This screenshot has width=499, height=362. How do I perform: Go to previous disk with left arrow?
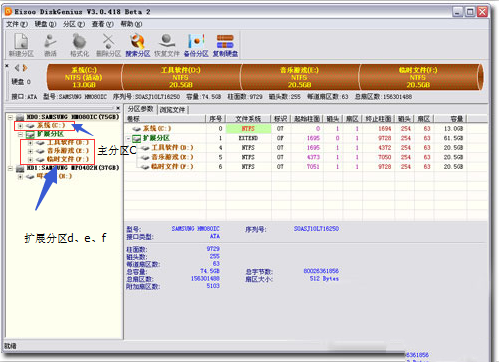(x=17, y=68)
